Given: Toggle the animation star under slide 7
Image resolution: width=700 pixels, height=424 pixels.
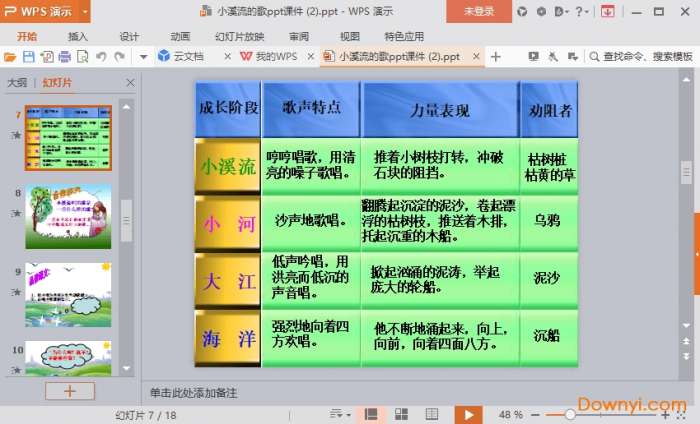Looking at the screenshot, I should tap(15, 134).
